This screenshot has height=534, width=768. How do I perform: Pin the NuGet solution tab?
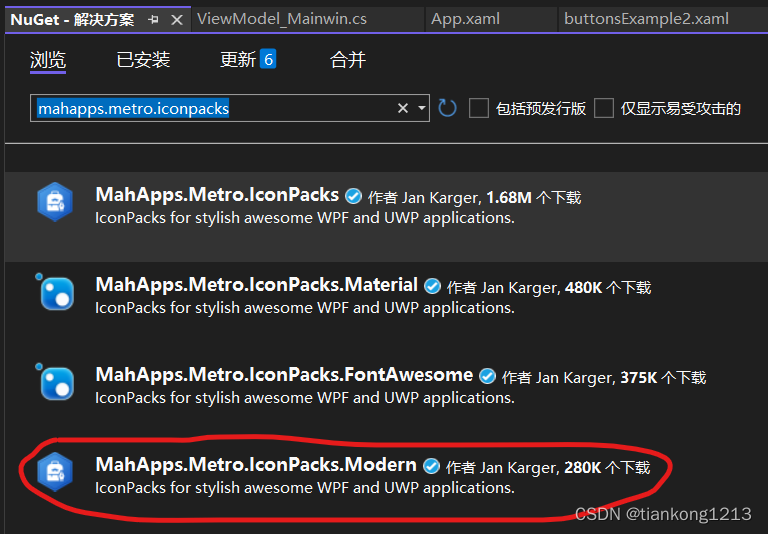click(x=153, y=20)
